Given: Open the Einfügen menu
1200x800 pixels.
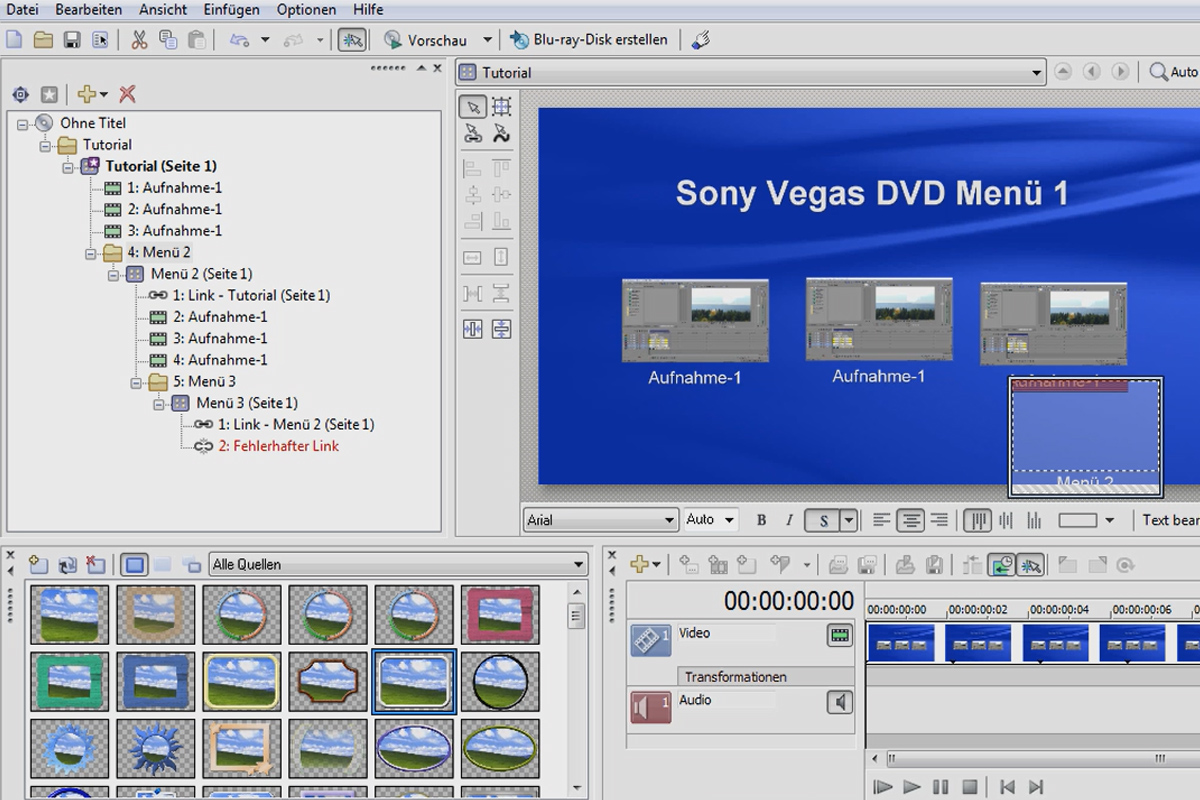Looking at the screenshot, I should 231,9.
